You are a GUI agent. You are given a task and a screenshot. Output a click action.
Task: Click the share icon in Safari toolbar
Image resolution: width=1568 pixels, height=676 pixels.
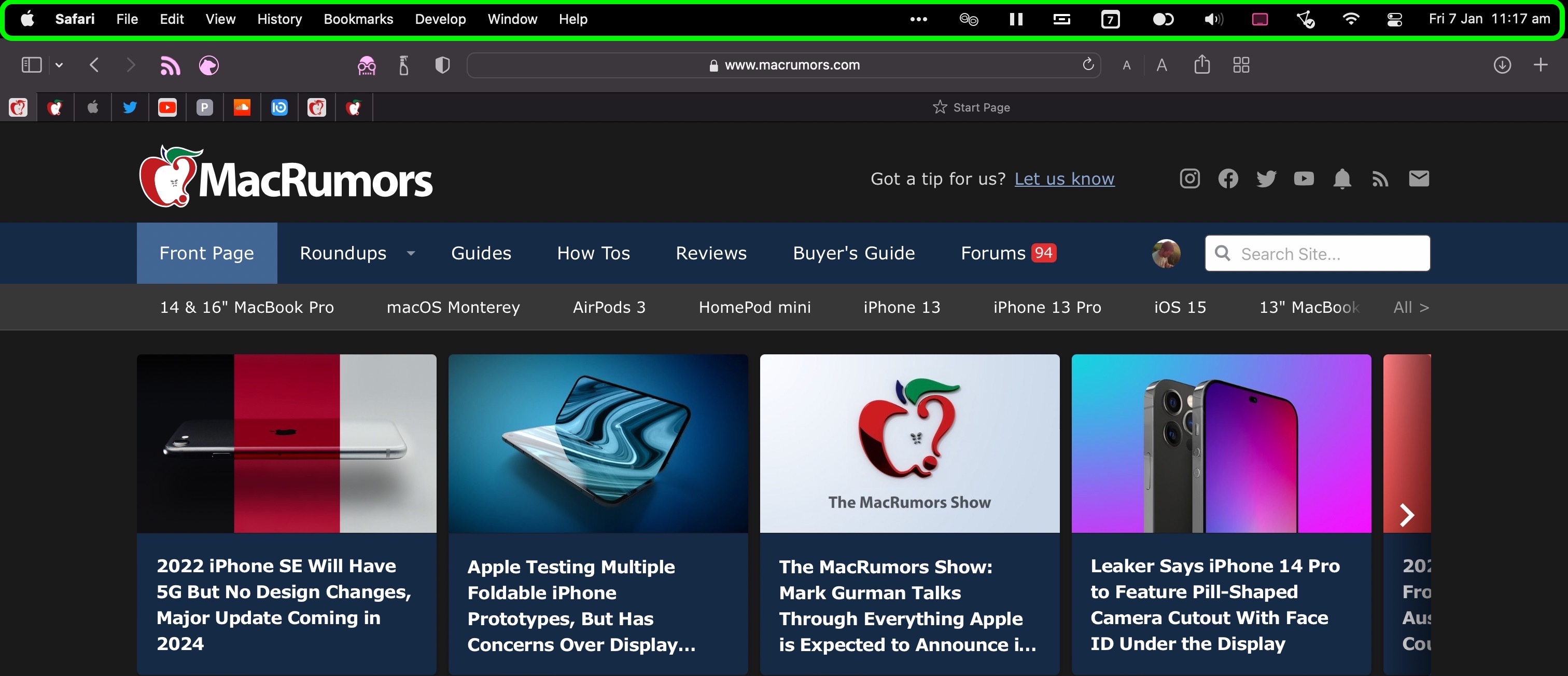(1201, 64)
